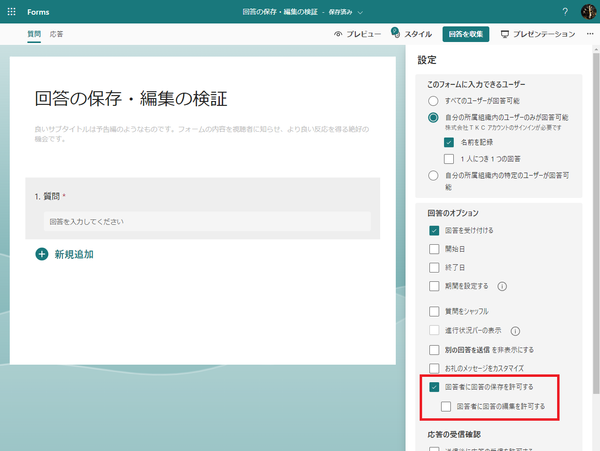Open プレビュー
600x451 pixels.
(357, 34)
